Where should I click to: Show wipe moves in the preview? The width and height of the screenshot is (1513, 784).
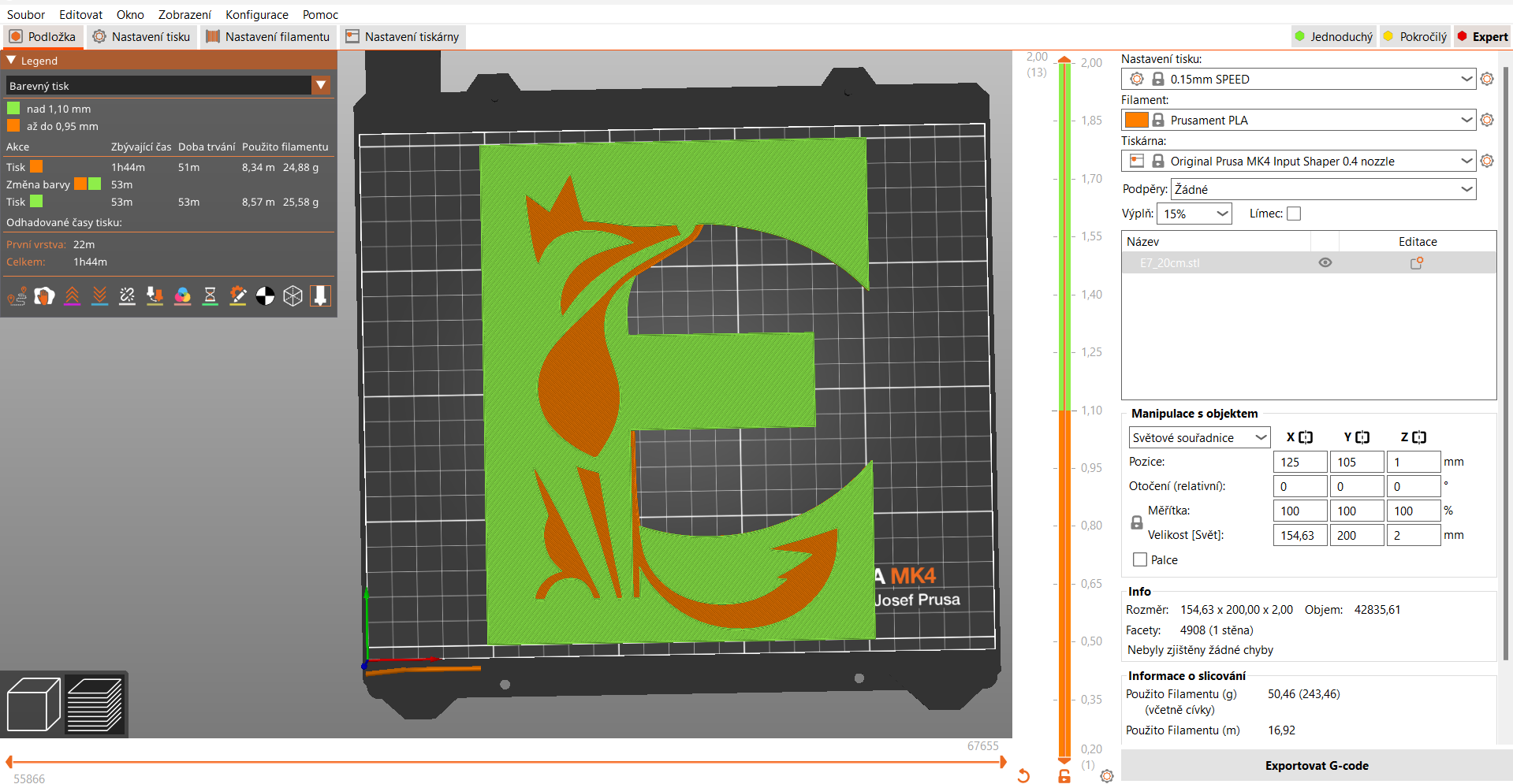click(44, 295)
